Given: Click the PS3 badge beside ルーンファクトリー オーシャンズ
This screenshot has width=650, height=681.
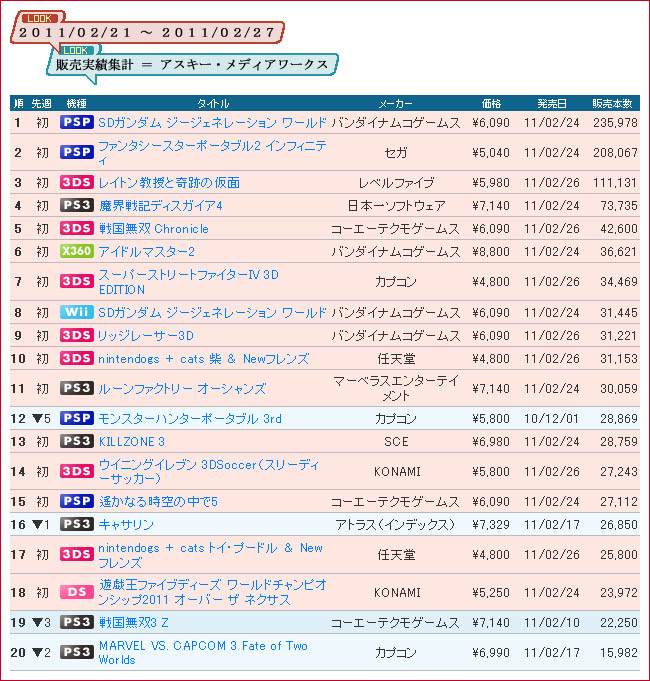Looking at the screenshot, I should pos(77,388).
